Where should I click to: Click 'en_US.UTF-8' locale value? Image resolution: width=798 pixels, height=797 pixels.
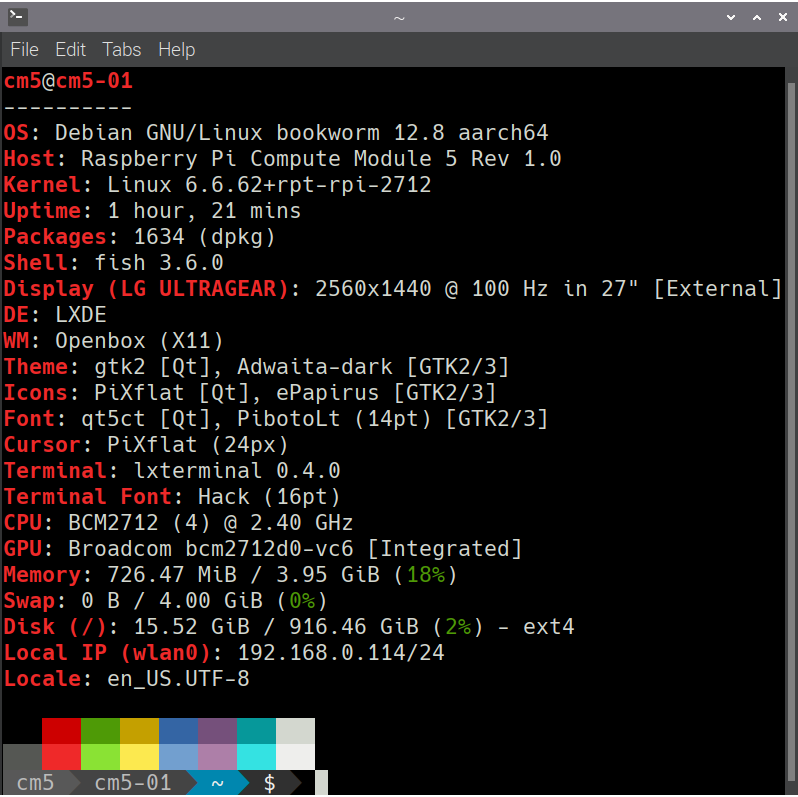[178, 678]
